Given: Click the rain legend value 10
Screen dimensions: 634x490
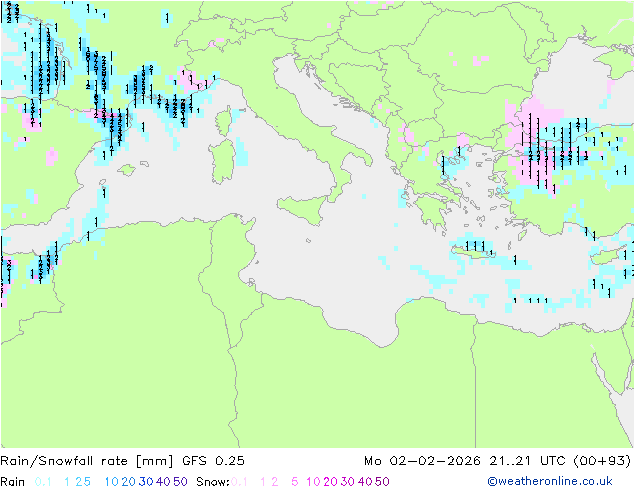Looking at the screenshot, I should (112, 482).
